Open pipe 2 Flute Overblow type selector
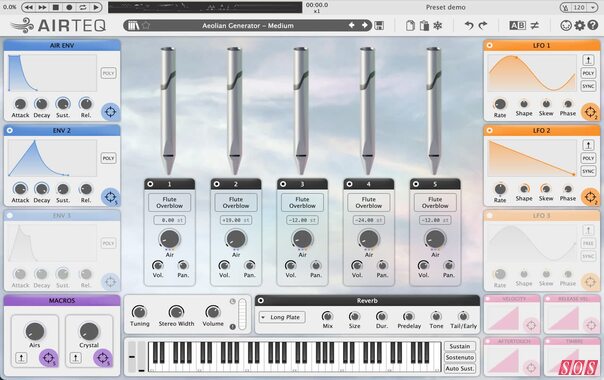 (236, 202)
